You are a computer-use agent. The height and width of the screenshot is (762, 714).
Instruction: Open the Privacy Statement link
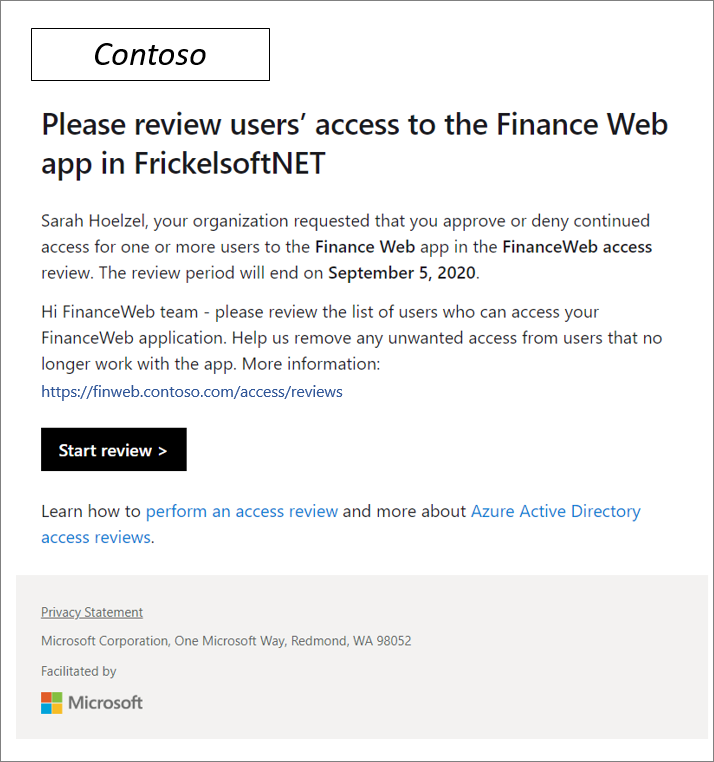coord(92,612)
